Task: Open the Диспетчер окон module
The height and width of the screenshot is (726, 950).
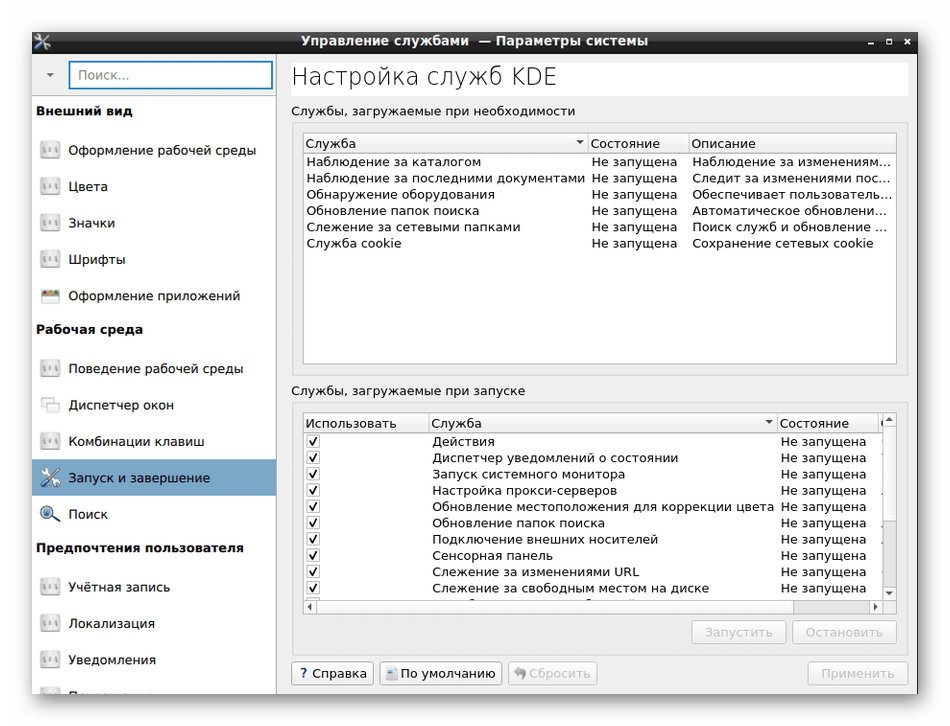Action: [x=154, y=404]
